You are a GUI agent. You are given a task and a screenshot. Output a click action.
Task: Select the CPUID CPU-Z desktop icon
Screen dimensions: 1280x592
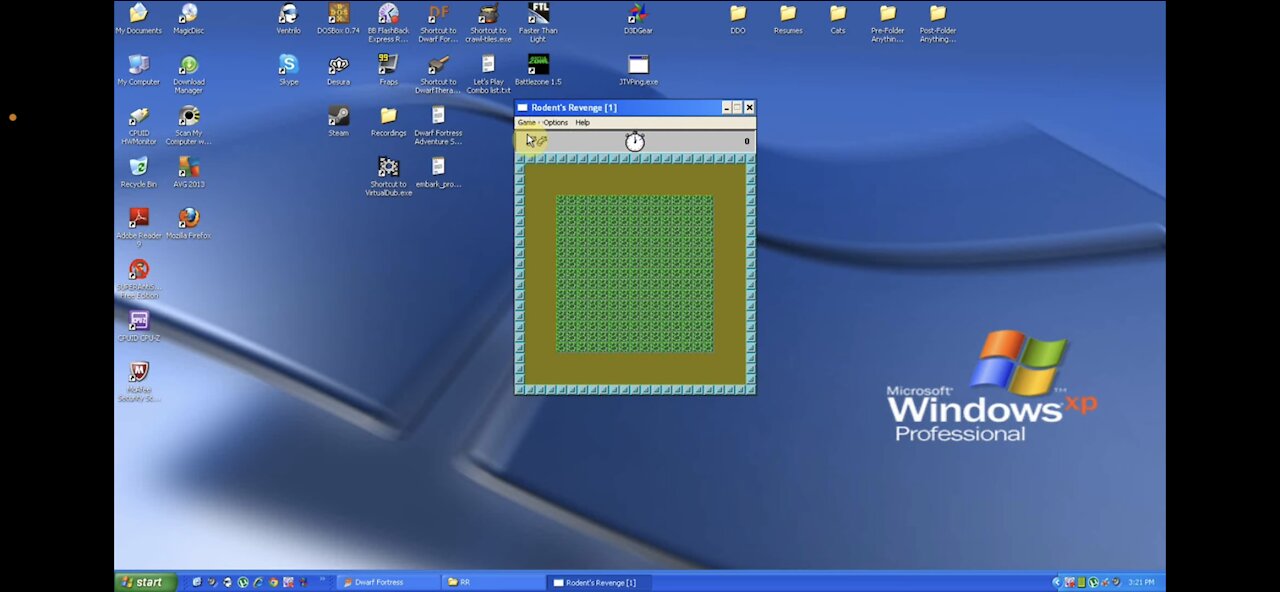point(139,325)
